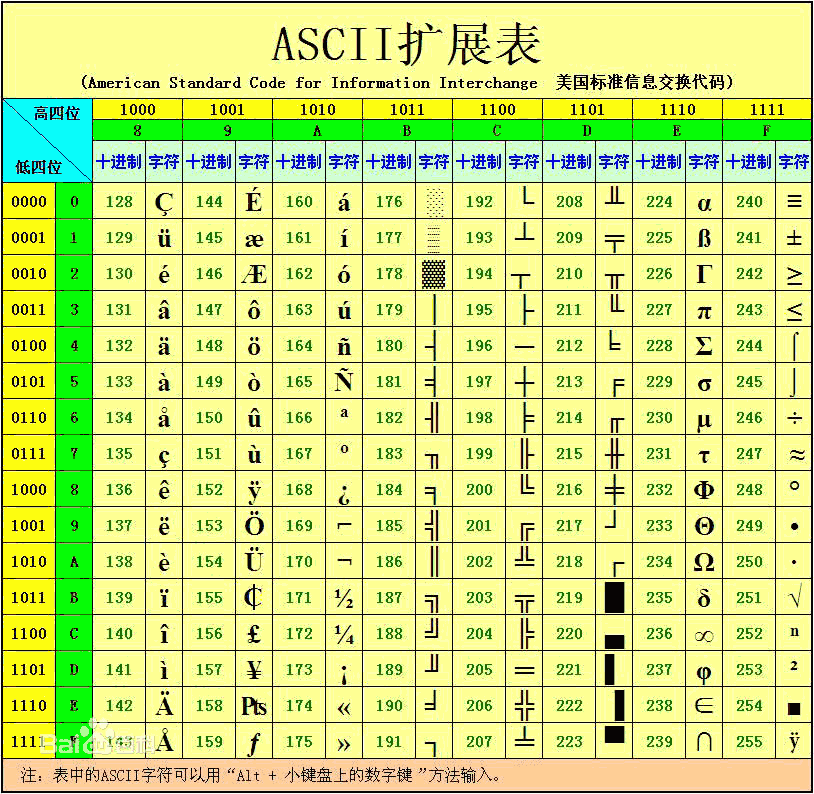Click a 字符 column subheader
This screenshot has height=794, width=814.
(x=164, y=160)
